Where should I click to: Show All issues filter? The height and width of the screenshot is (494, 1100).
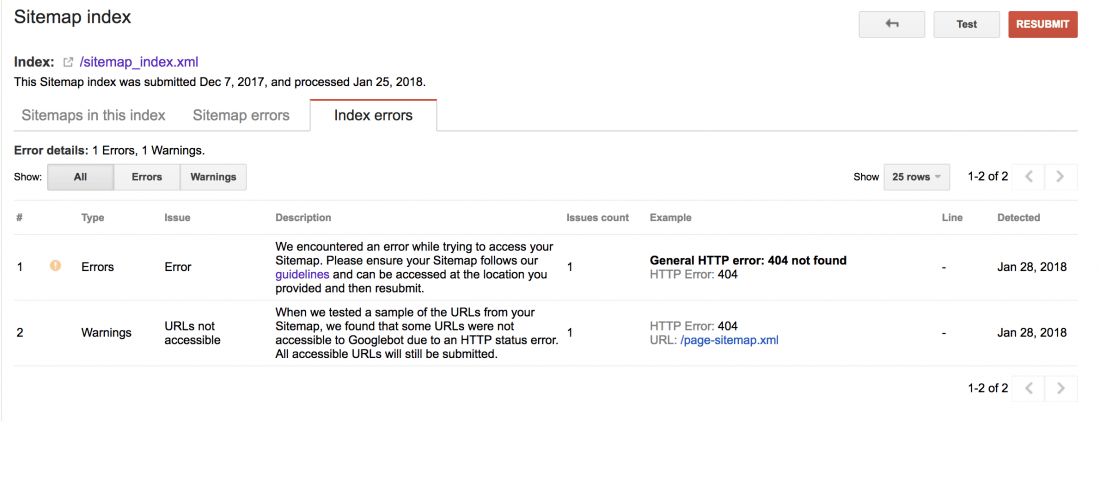pos(80,177)
